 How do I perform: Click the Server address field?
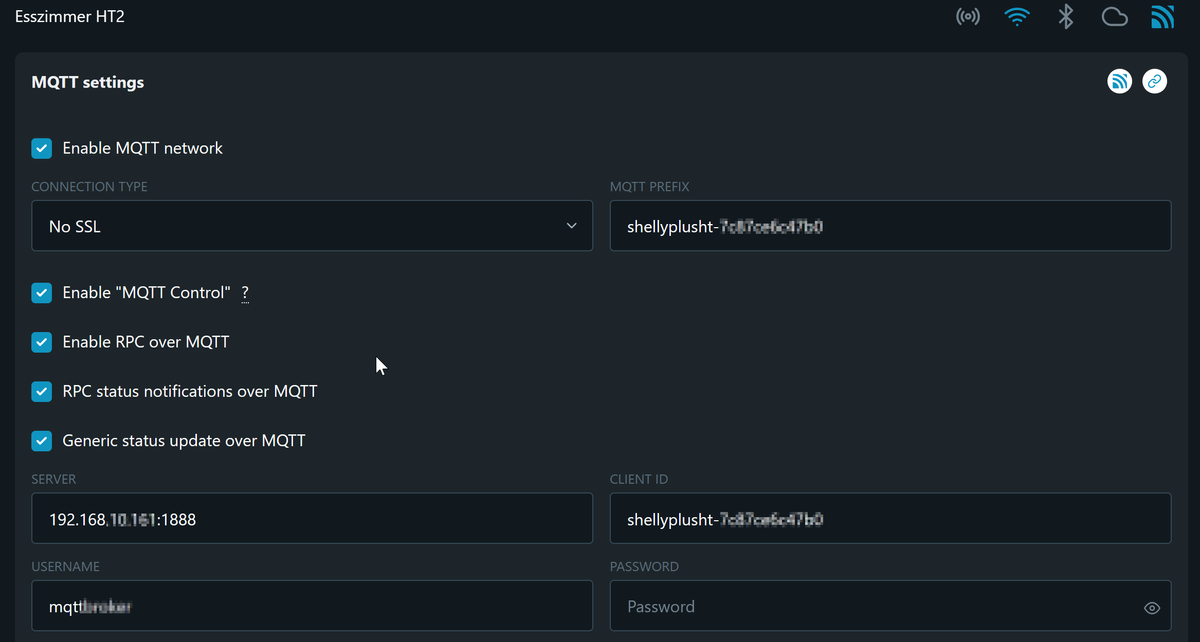click(x=312, y=519)
